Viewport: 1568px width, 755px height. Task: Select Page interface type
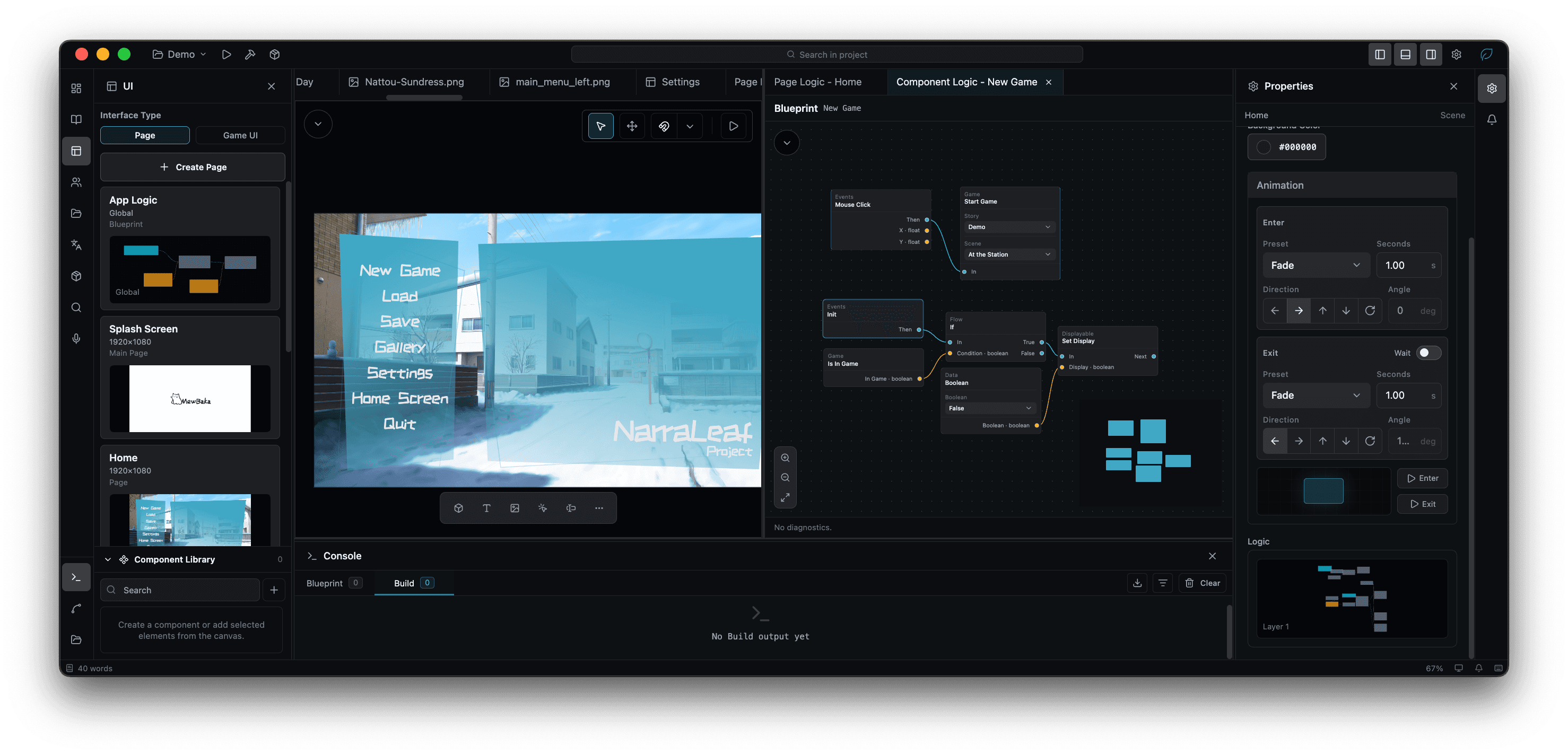145,135
